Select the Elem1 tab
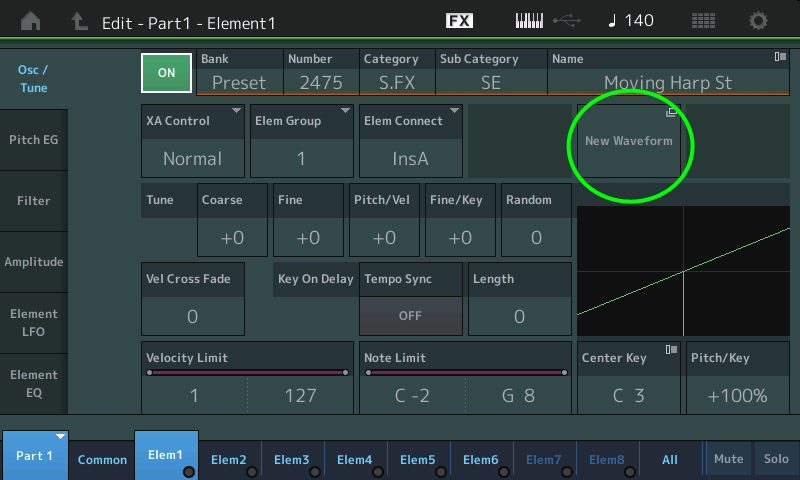The width and height of the screenshot is (800, 480). point(166,455)
